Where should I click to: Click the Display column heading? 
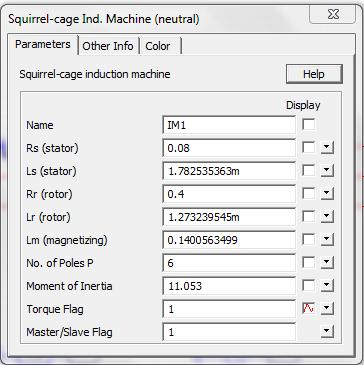[303, 105]
